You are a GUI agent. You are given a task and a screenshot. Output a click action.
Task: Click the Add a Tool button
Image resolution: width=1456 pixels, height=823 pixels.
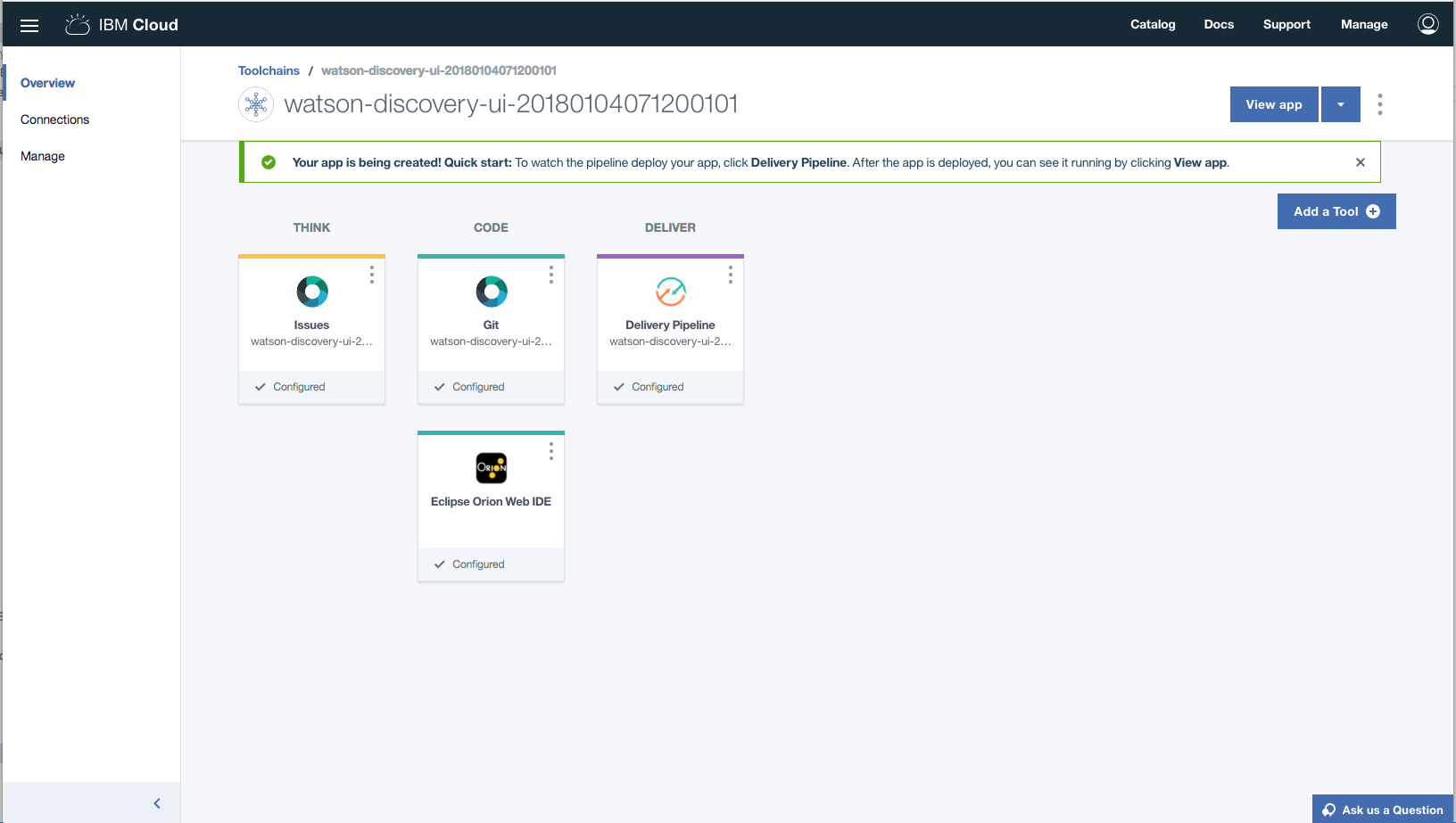coord(1336,211)
